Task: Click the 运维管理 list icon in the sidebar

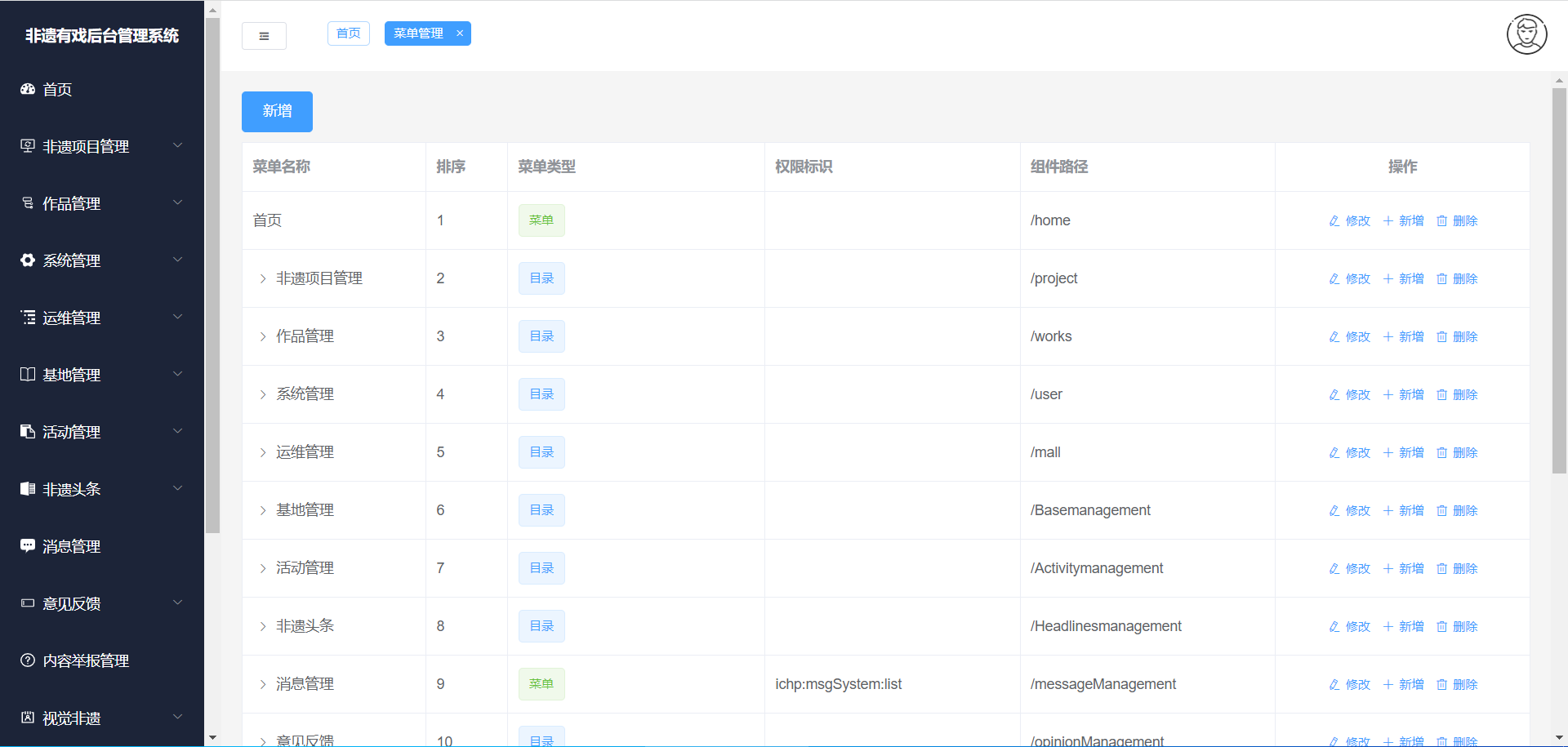Action: pos(28,318)
